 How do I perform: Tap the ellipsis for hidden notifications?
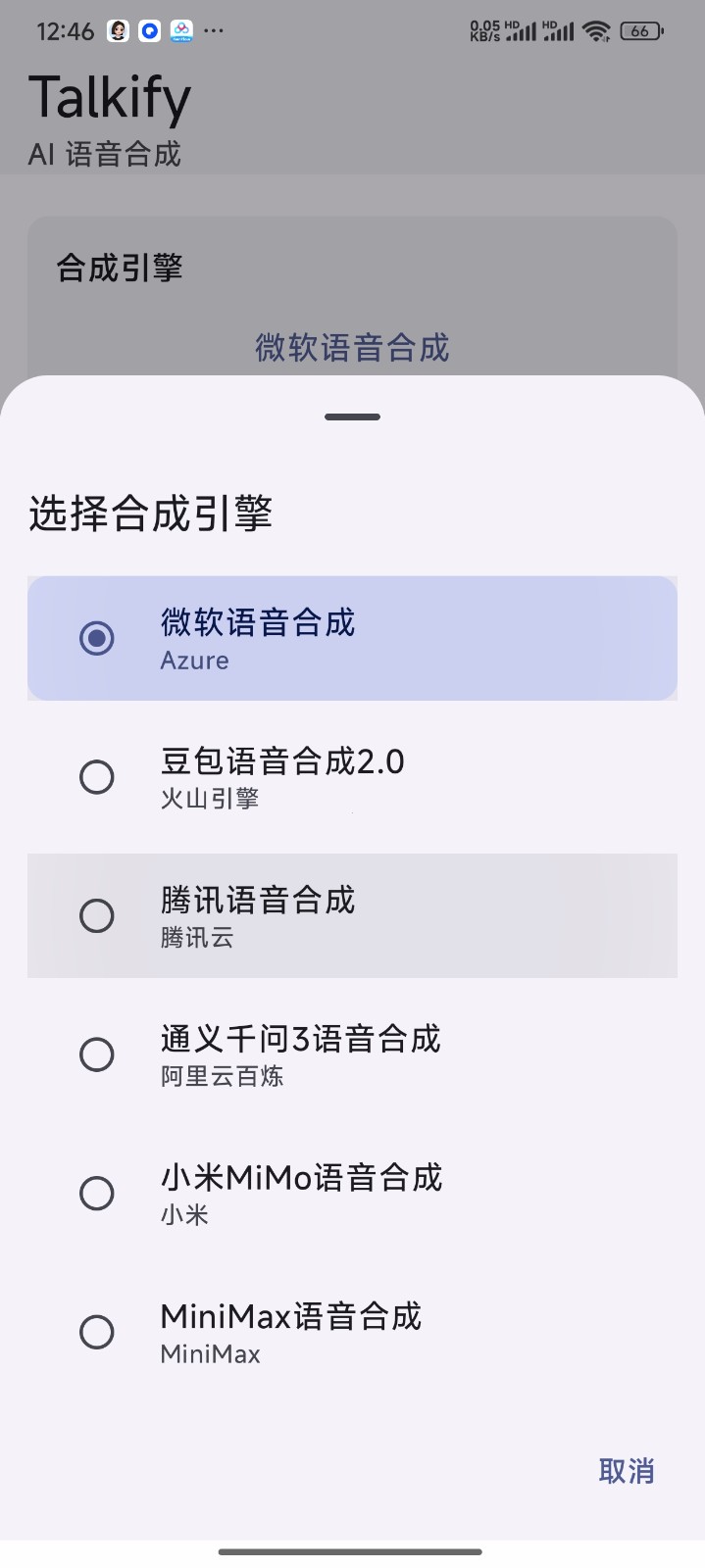tap(214, 30)
